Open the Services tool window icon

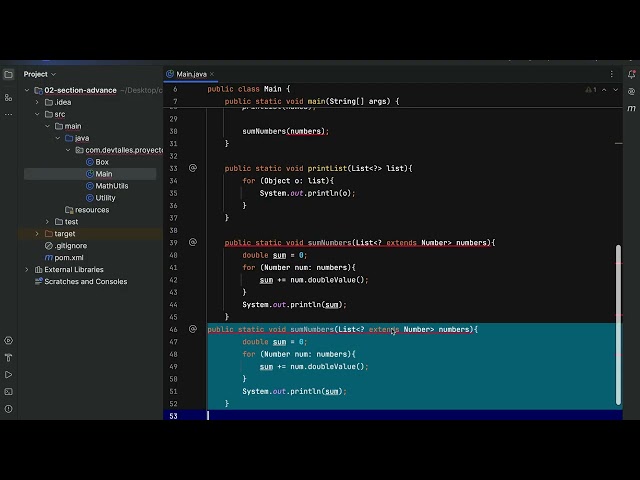8,340
